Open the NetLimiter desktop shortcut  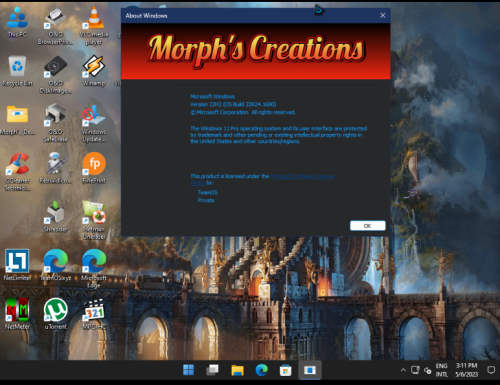[x=17, y=265]
